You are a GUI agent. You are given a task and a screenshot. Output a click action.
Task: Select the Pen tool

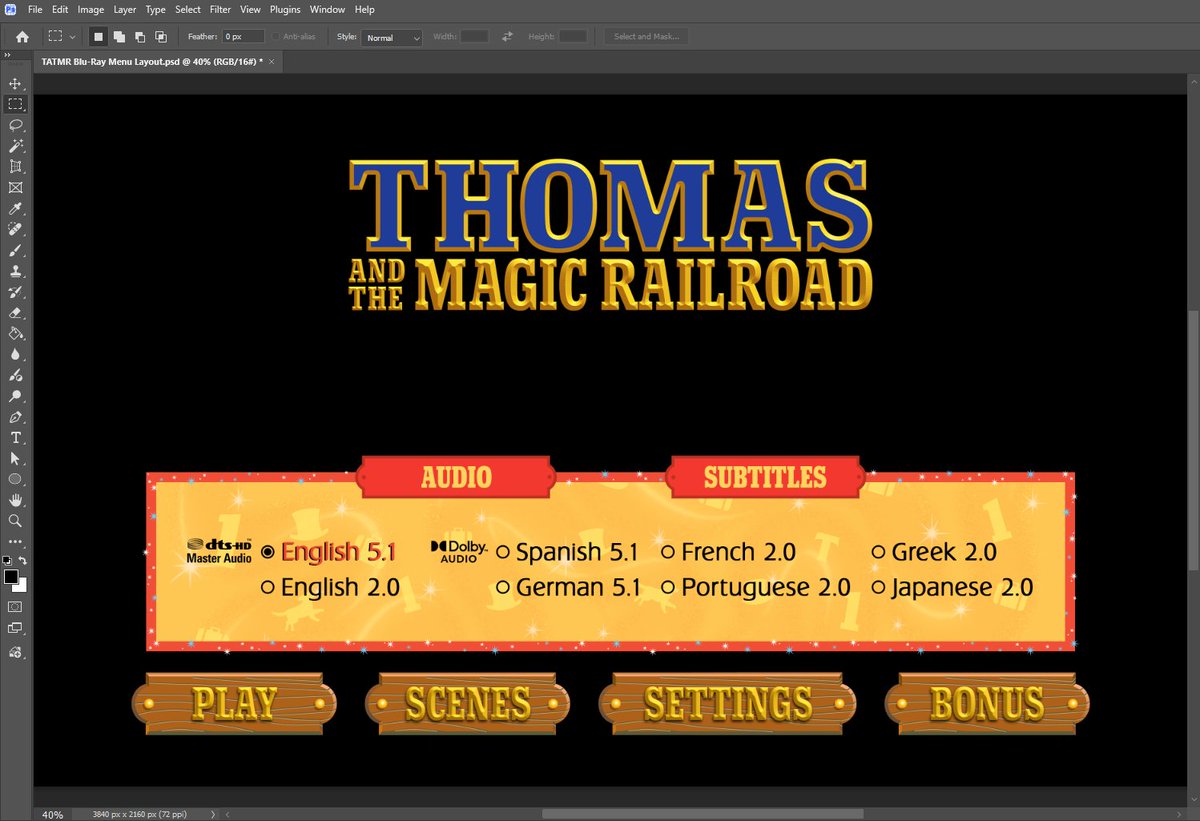(x=15, y=417)
